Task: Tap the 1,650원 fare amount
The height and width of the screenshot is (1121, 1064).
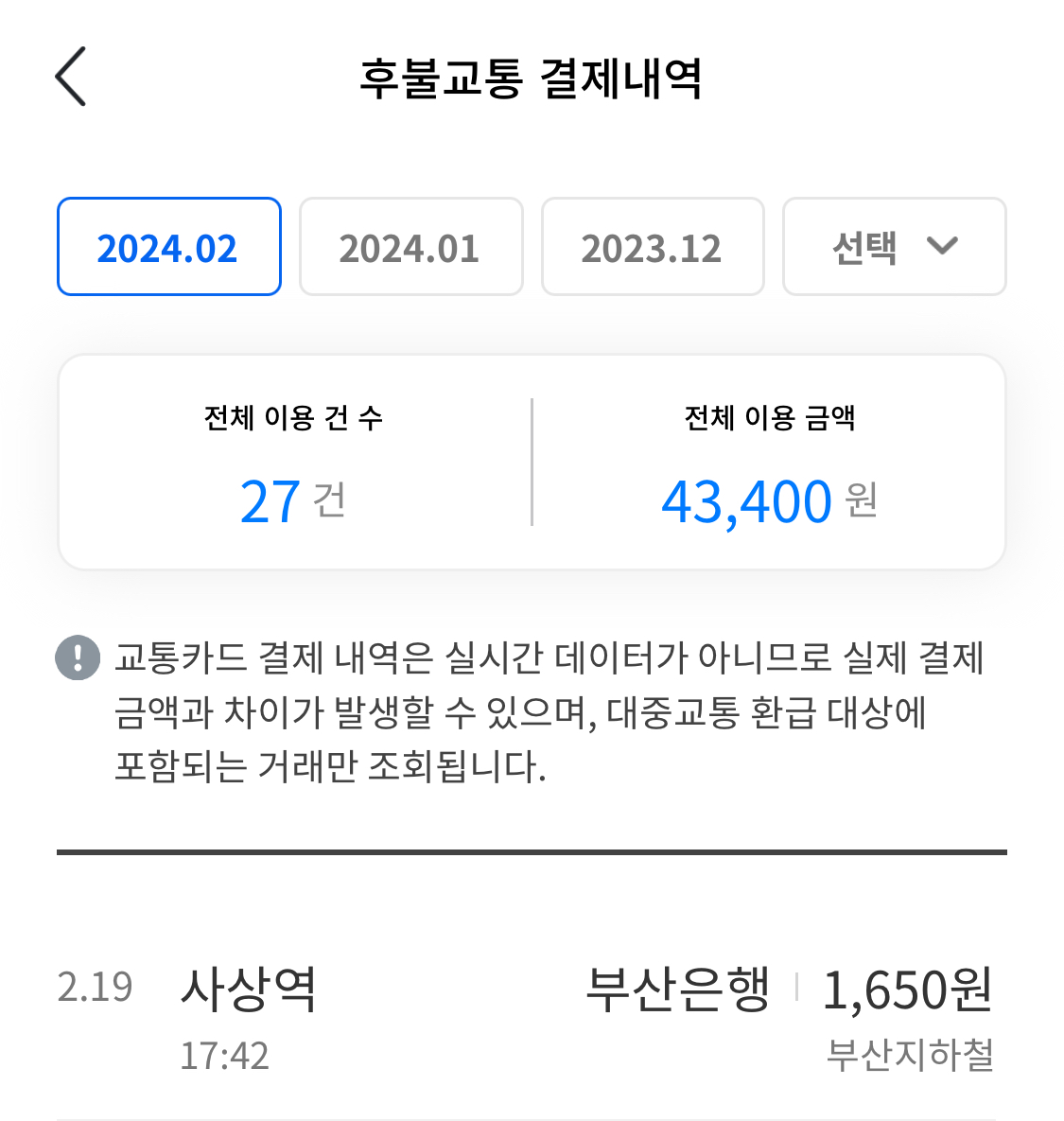Action: [x=907, y=990]
